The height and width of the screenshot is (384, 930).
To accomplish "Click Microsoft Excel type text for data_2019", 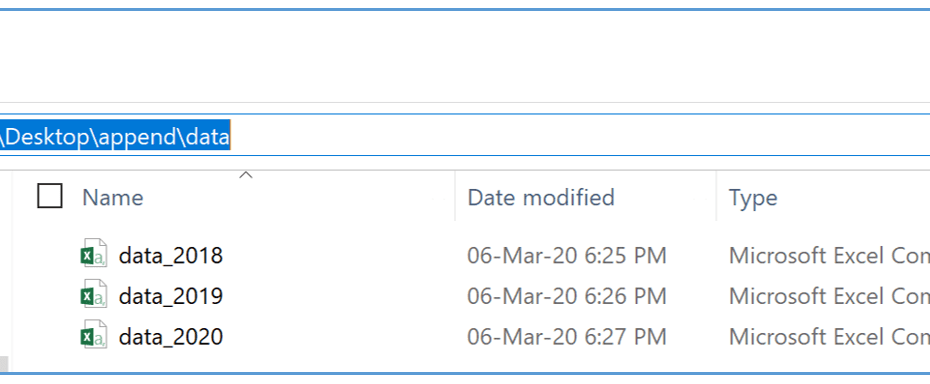I will pyautogui.click(x=829, y=296).
